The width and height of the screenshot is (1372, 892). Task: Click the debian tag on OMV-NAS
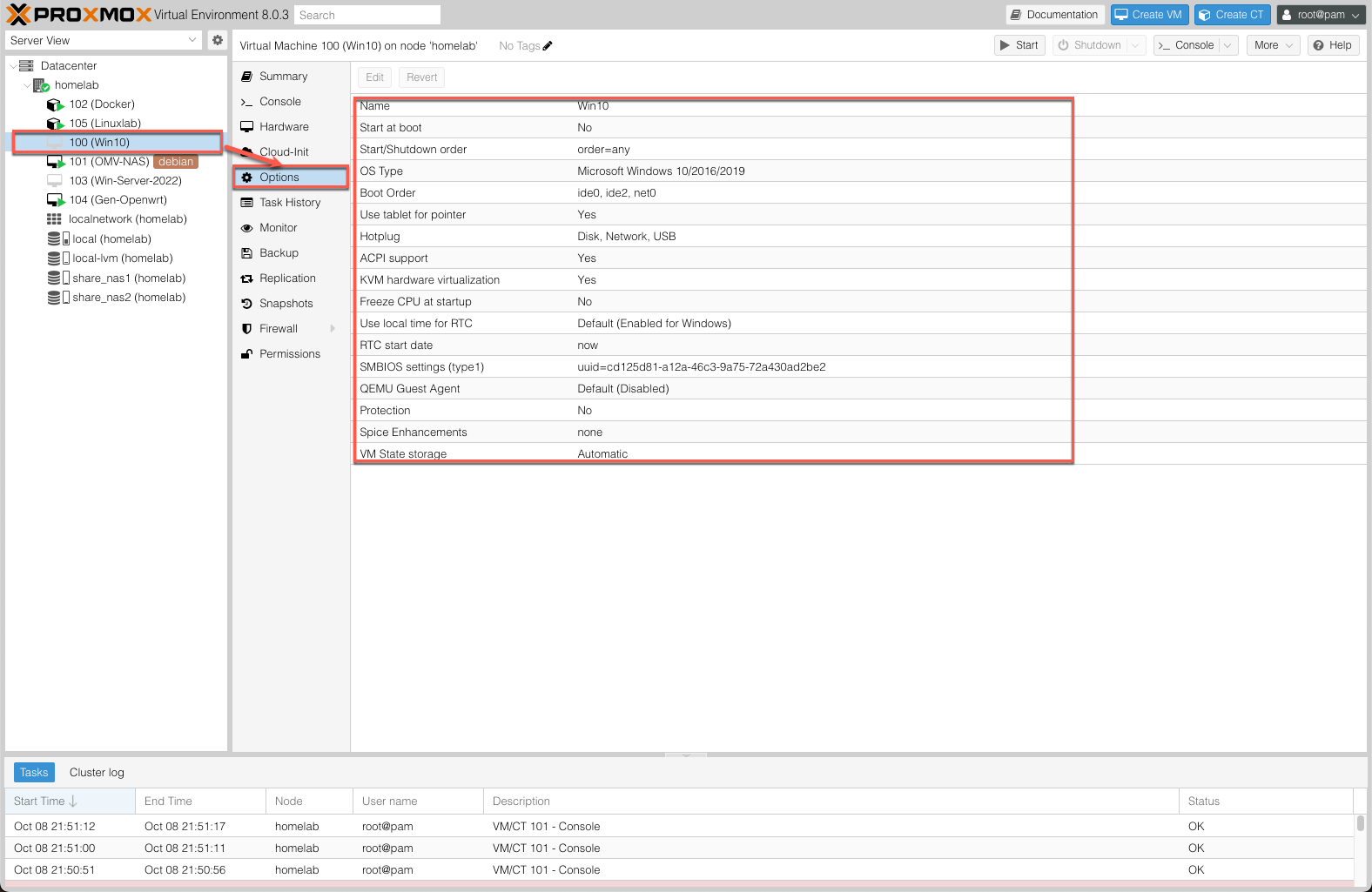click(x=176, y=162)
